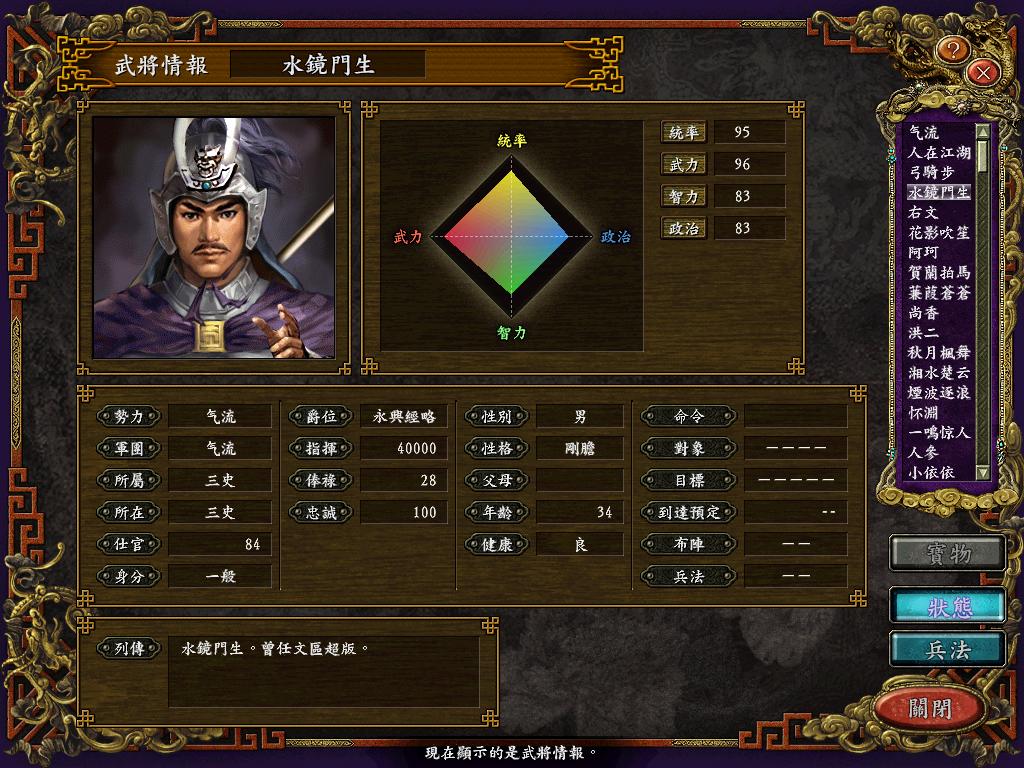Viewport: 1024px width, 768px height.
Task: Select 秋月楓舞 in the officer list
Action: pos(938,353)
